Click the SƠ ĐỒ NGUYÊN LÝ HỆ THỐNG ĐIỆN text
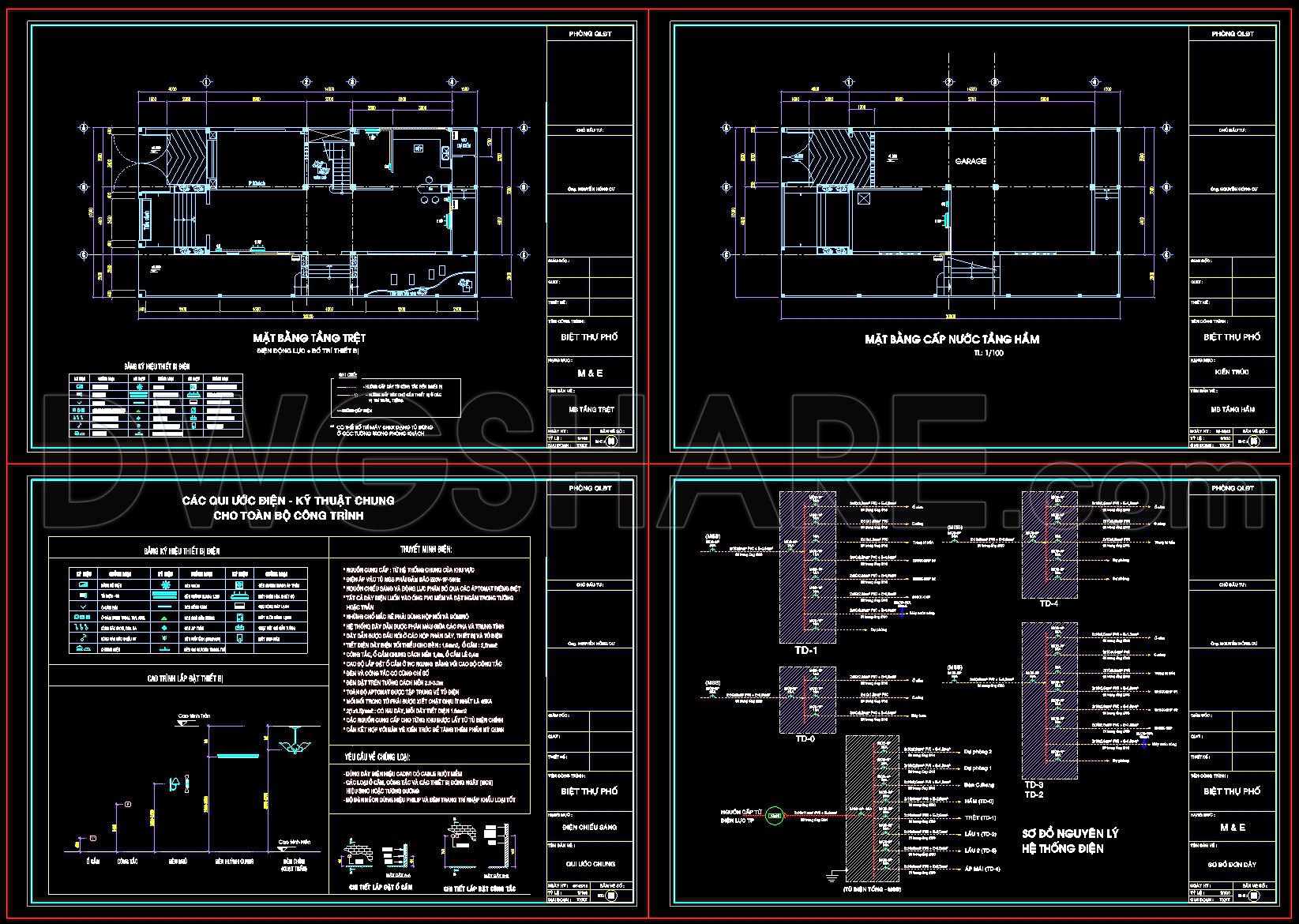Screen dimensions: 1299x924 click(1070, 841)
